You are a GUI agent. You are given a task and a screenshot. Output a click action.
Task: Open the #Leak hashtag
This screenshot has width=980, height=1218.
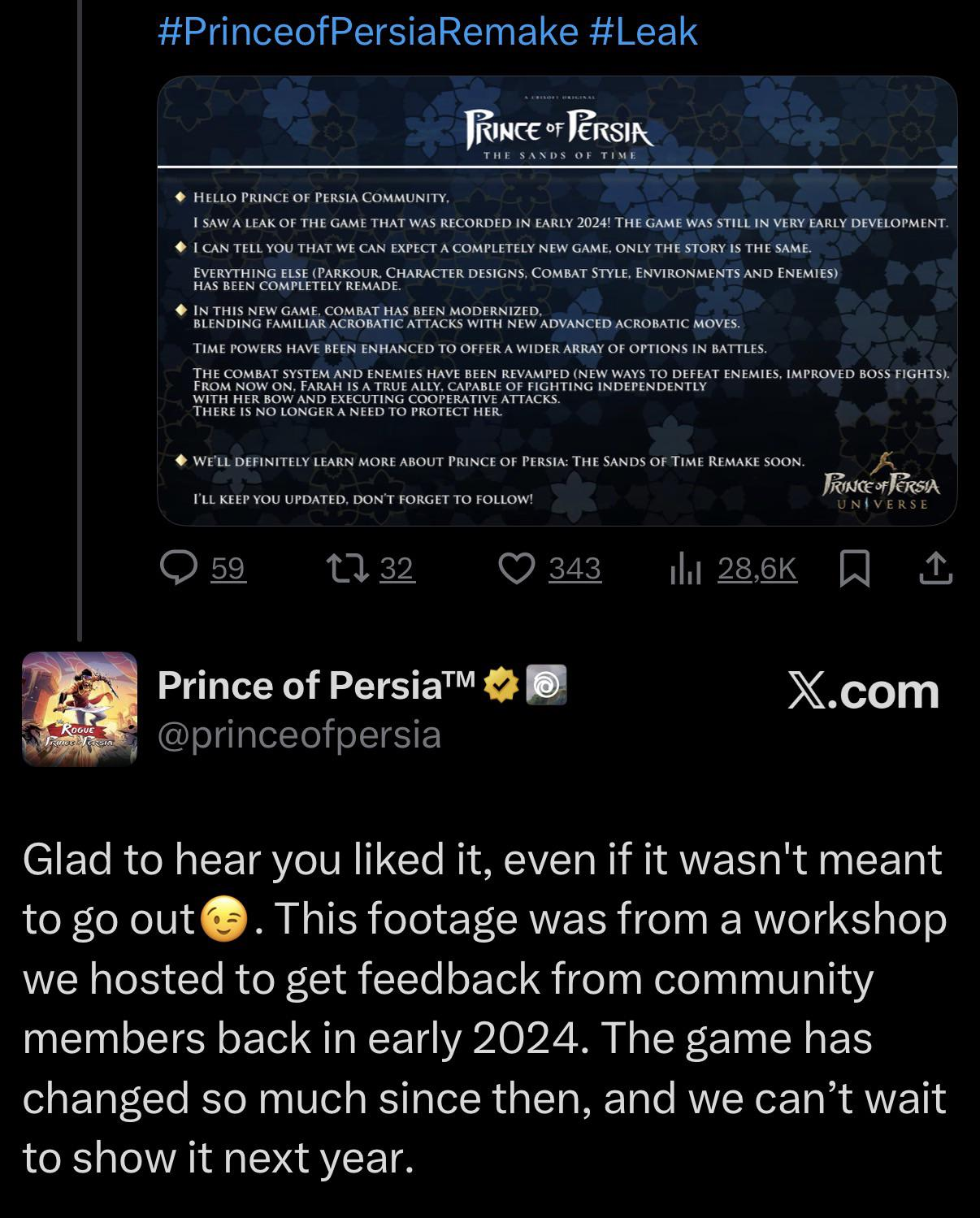coord(643,32)
